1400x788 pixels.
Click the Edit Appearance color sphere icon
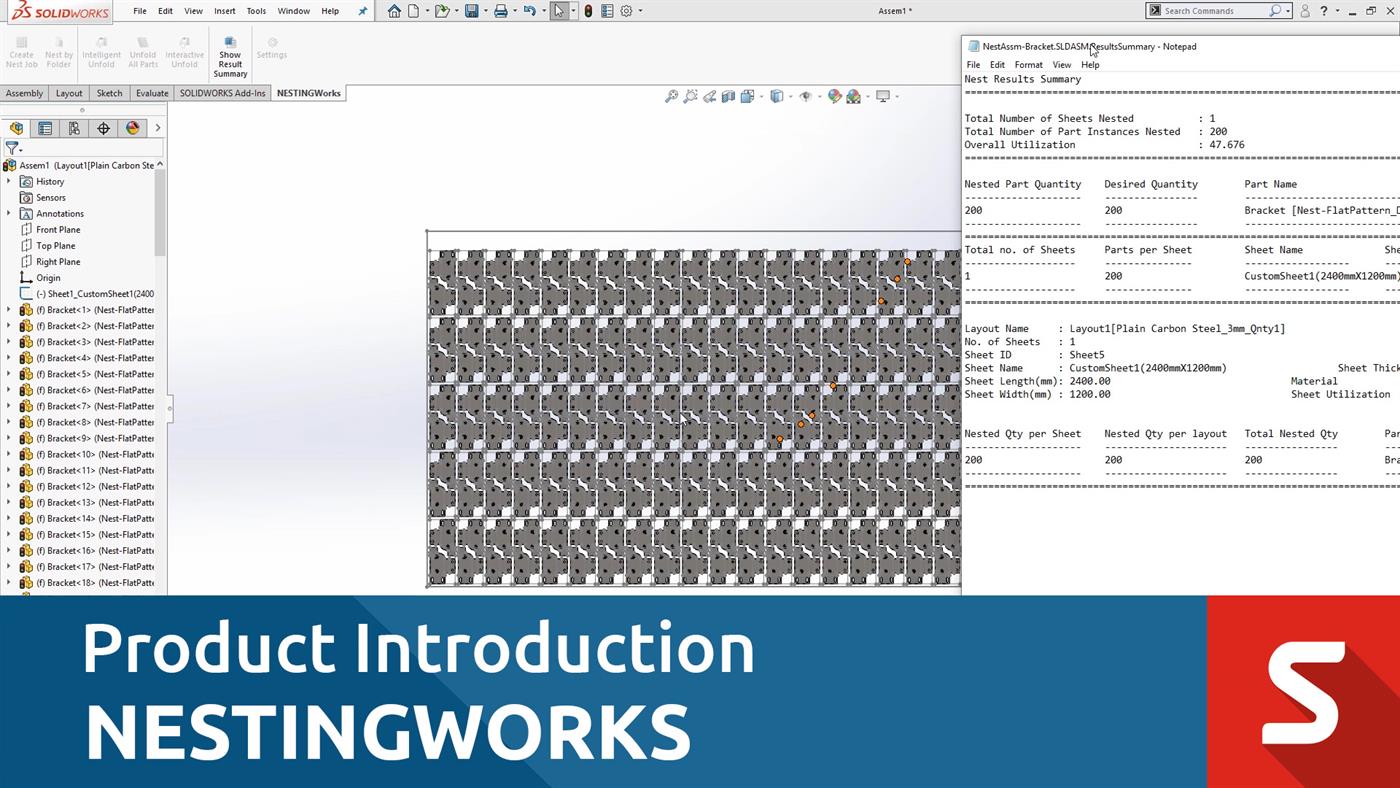click(x=836, y=96)
